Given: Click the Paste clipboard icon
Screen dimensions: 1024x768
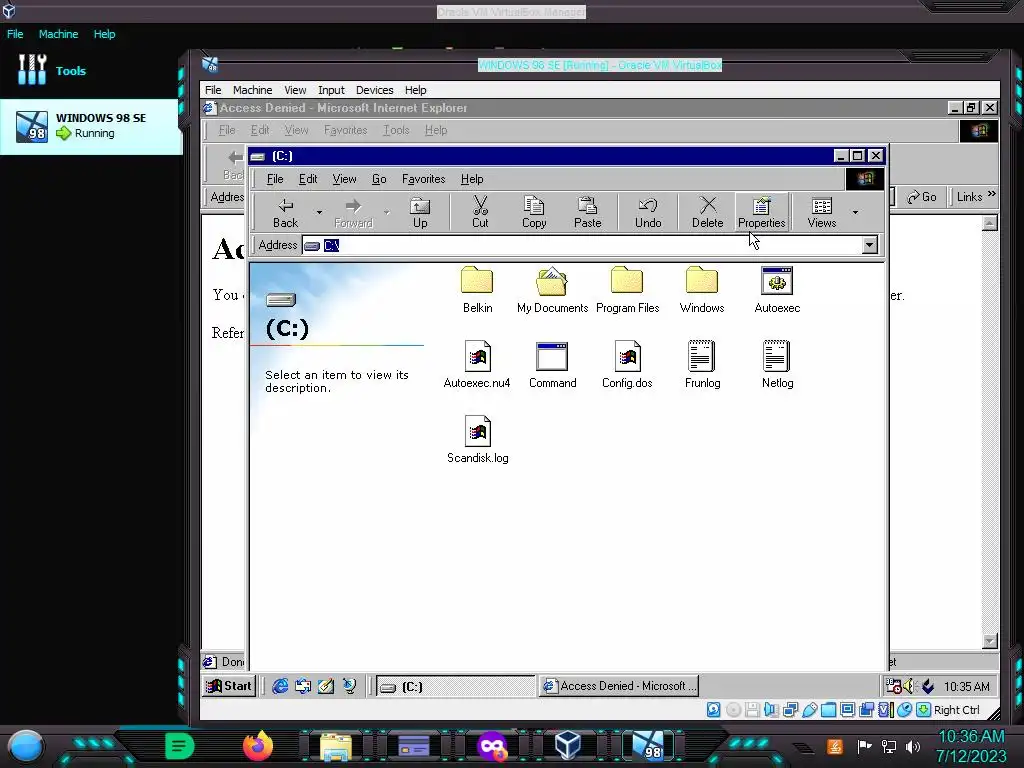Looking at the screenshot, I should click(x=587, y=212).
